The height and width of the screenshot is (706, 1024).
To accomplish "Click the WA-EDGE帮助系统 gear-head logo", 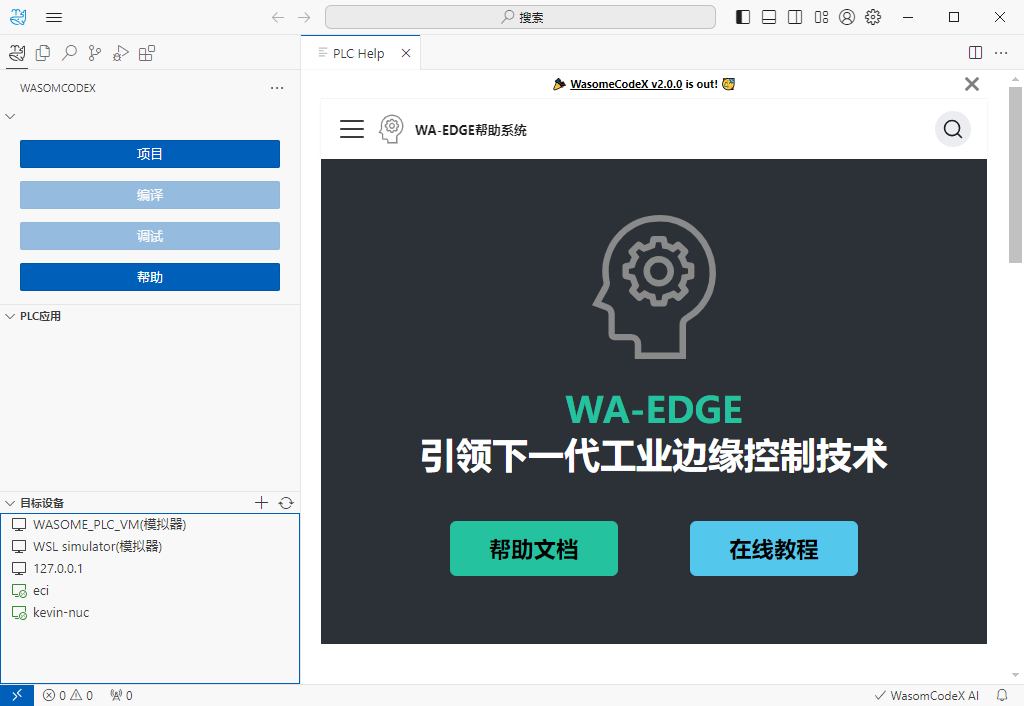I will coord(391,129).
